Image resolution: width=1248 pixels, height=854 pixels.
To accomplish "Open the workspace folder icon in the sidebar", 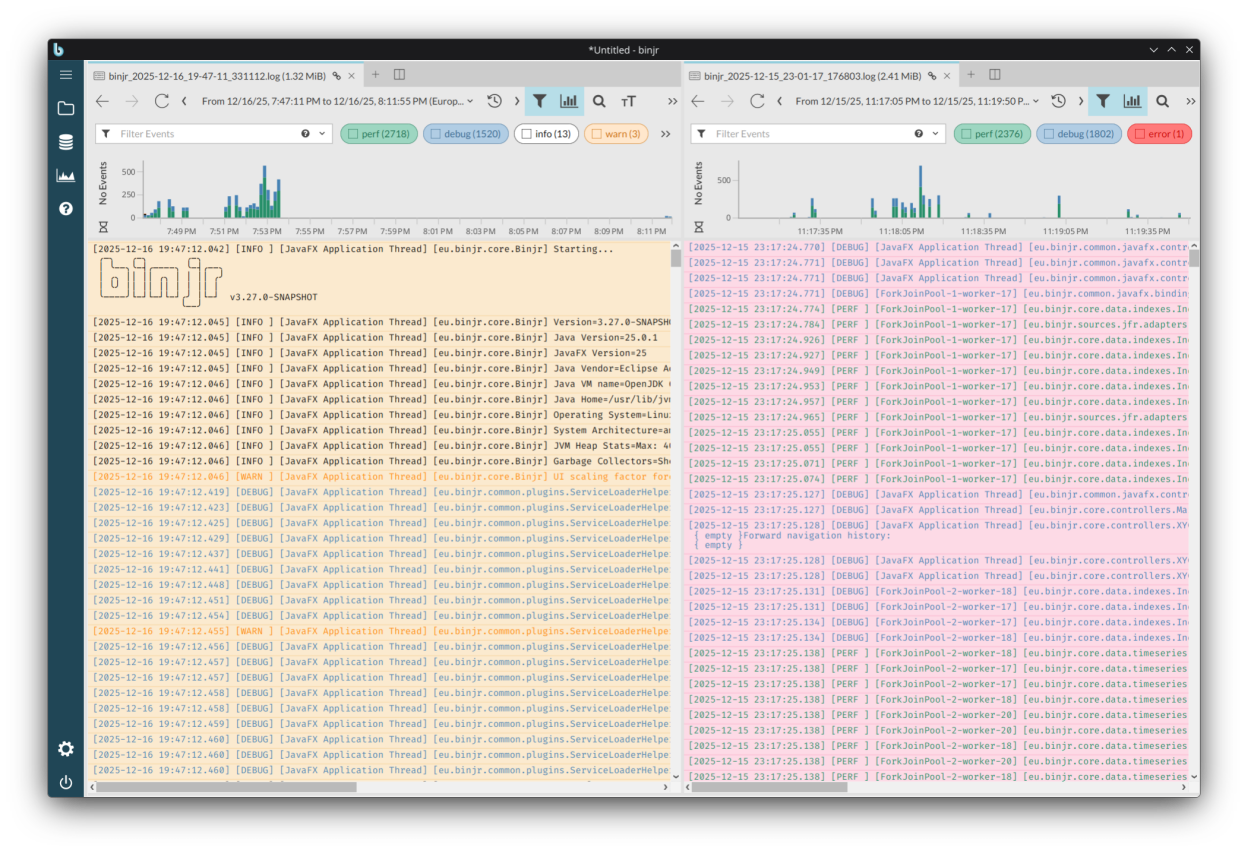I will point(66,109).
